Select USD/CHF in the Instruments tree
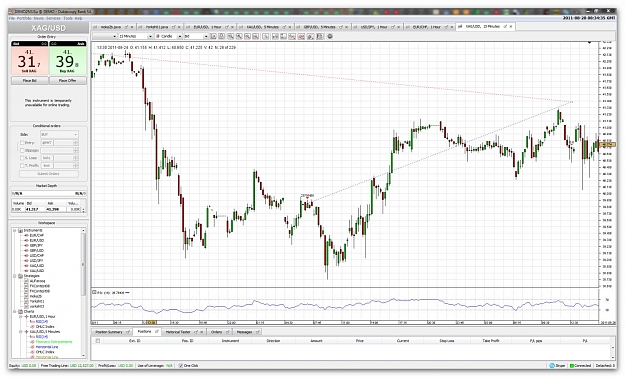The width and height of the screenshot is (625, 377). click(36, 255)
